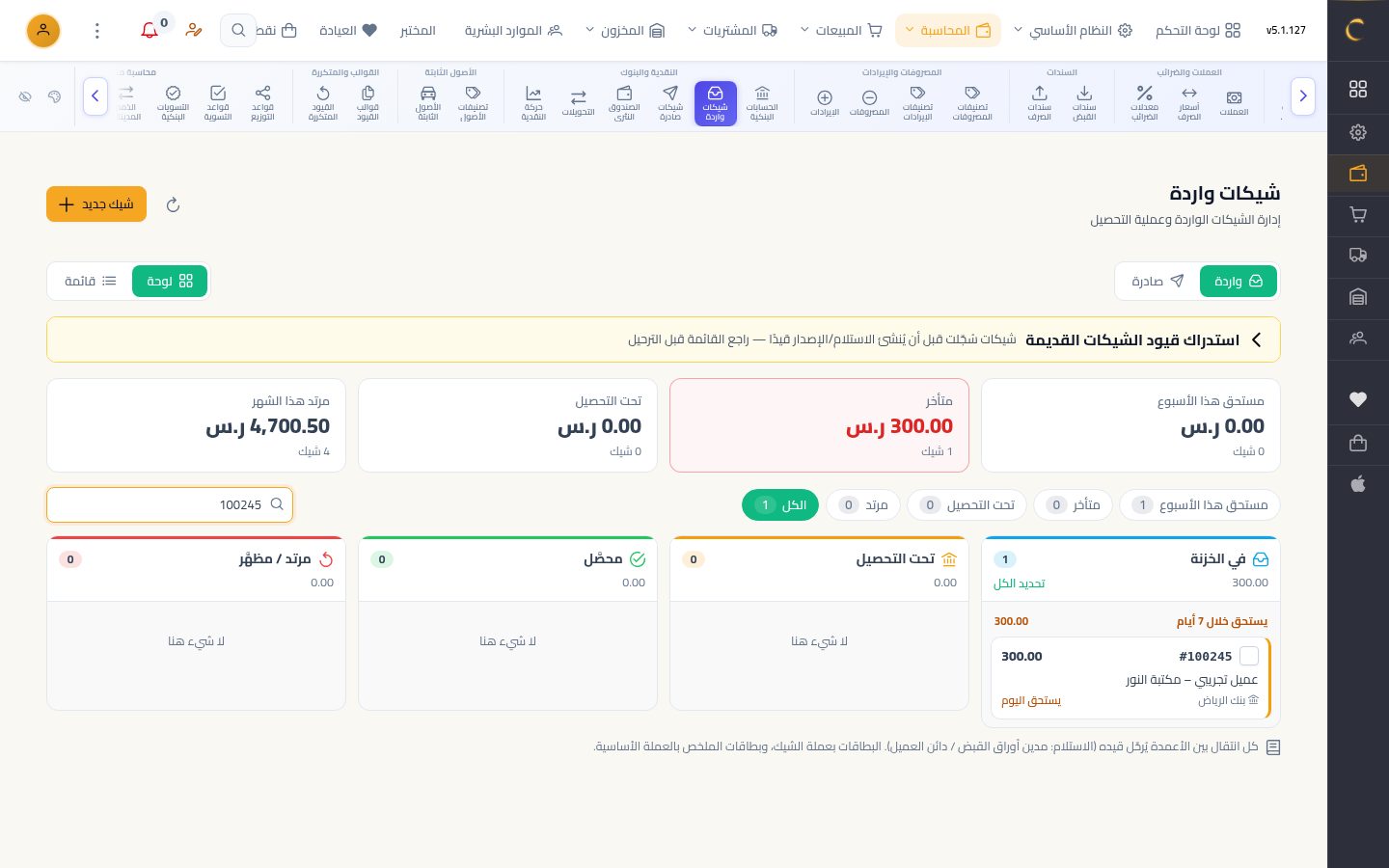Viewport: 1389px width, 868px height.
Task: Open the شيكات صادرة toolbar icon
Action: point(670,103)
